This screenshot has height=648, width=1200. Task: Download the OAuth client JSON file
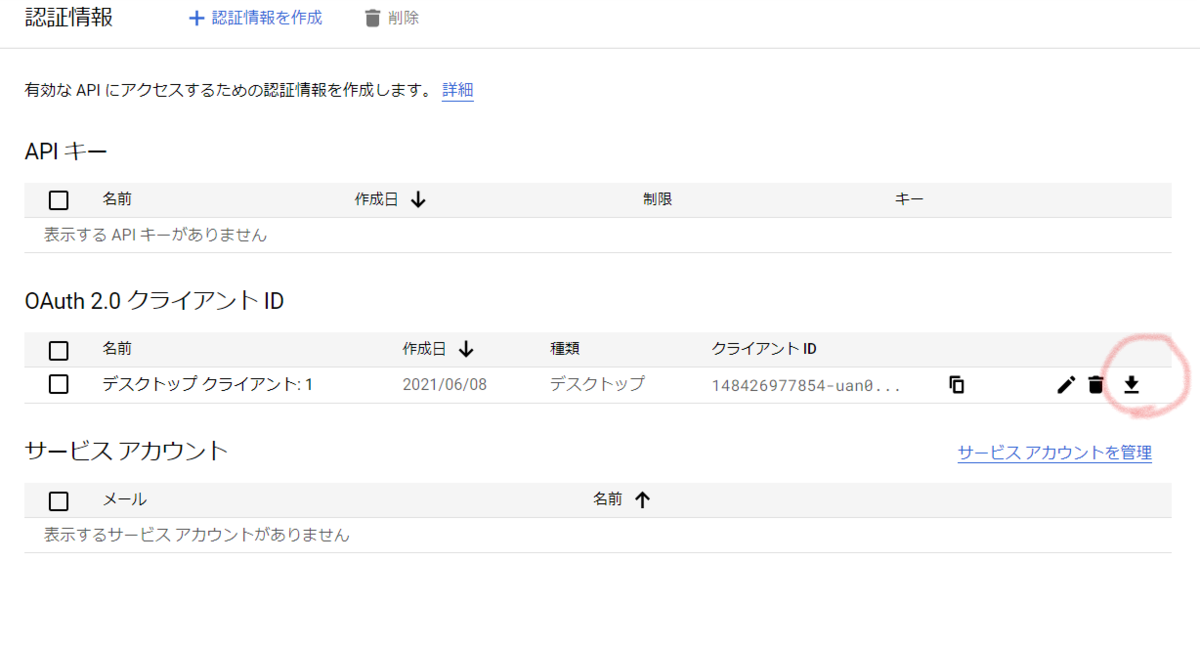coord(1130,384)
